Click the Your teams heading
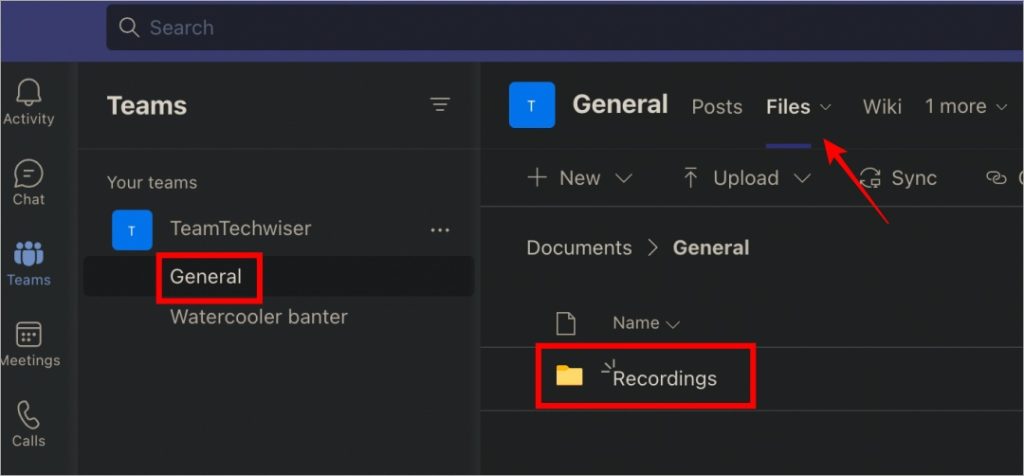Image resolution: width=1024 pixels, height=476 pixels. pos(152,182)
